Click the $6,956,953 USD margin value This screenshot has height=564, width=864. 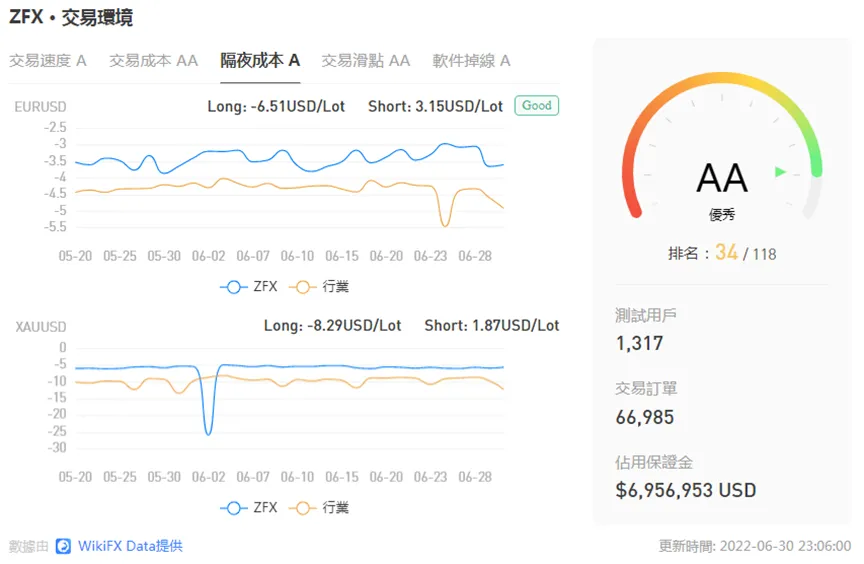pos(685,490)
